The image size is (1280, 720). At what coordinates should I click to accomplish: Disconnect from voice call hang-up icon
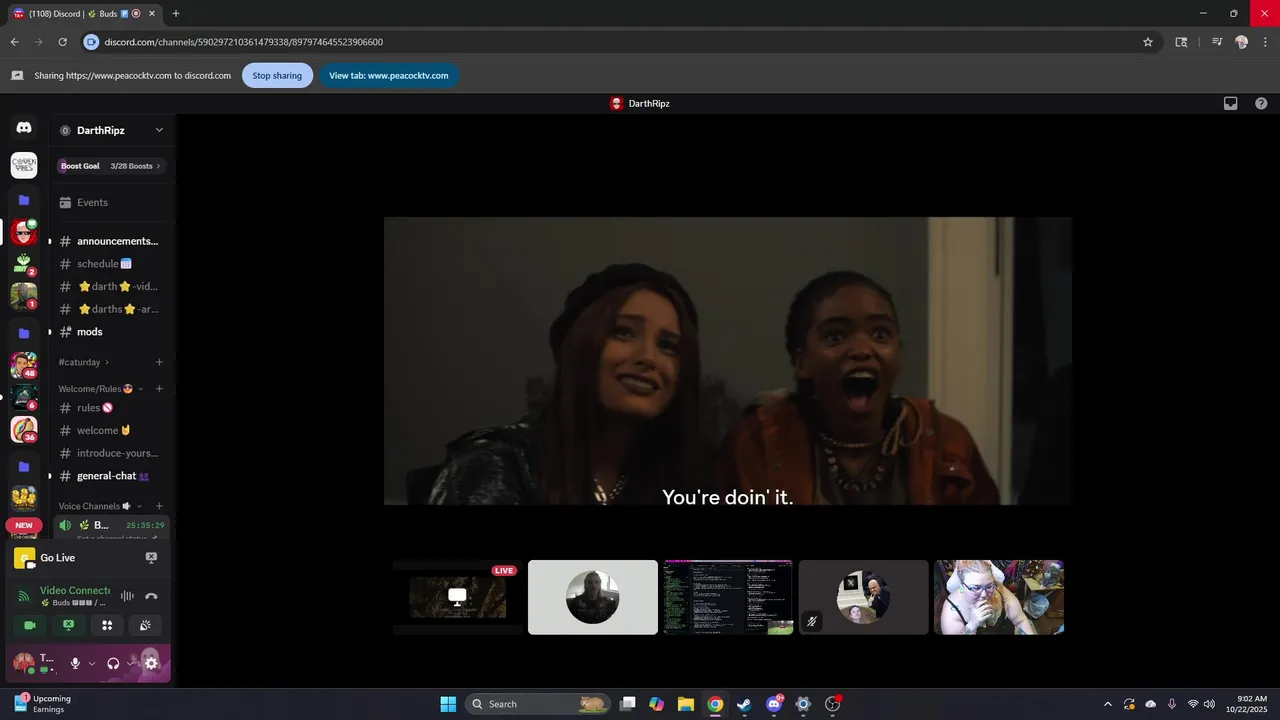point(151,596)
